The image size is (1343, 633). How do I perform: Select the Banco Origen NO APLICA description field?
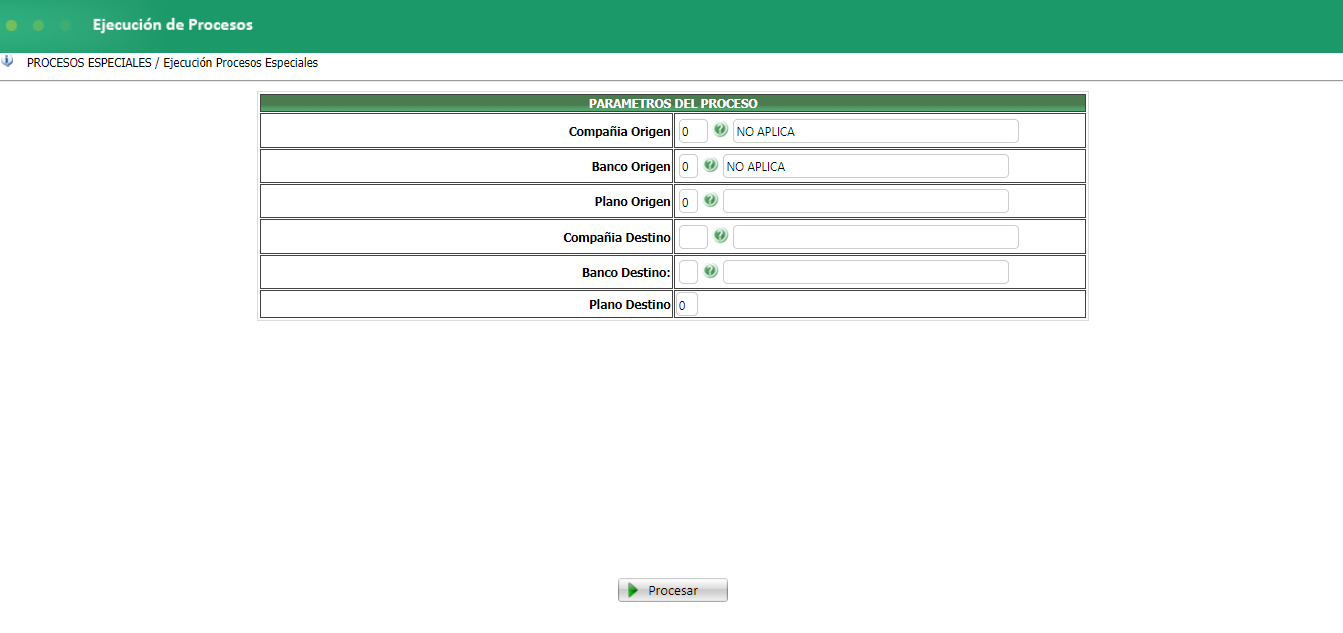(x=866, y=166)
